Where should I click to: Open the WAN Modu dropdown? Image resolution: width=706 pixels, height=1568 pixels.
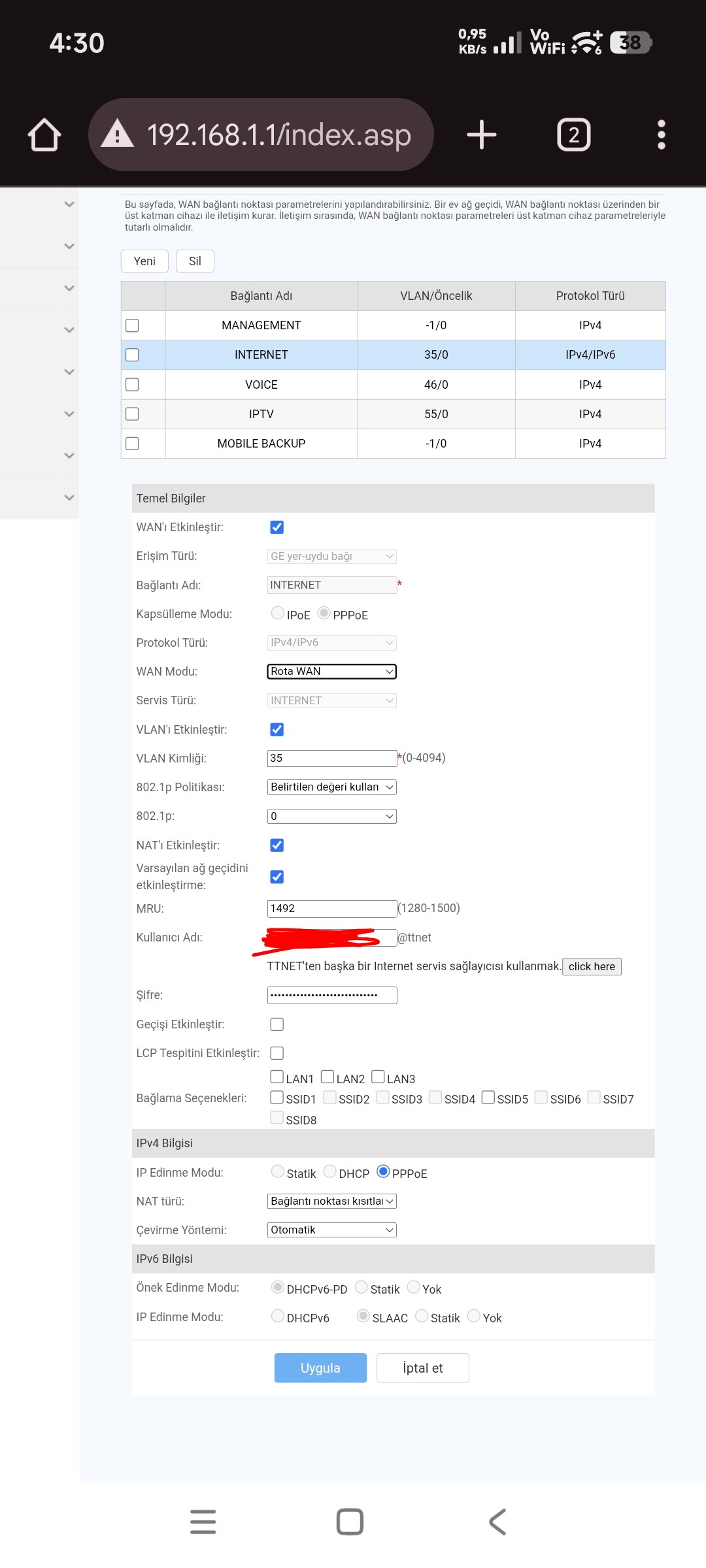(x=331, y=672)
